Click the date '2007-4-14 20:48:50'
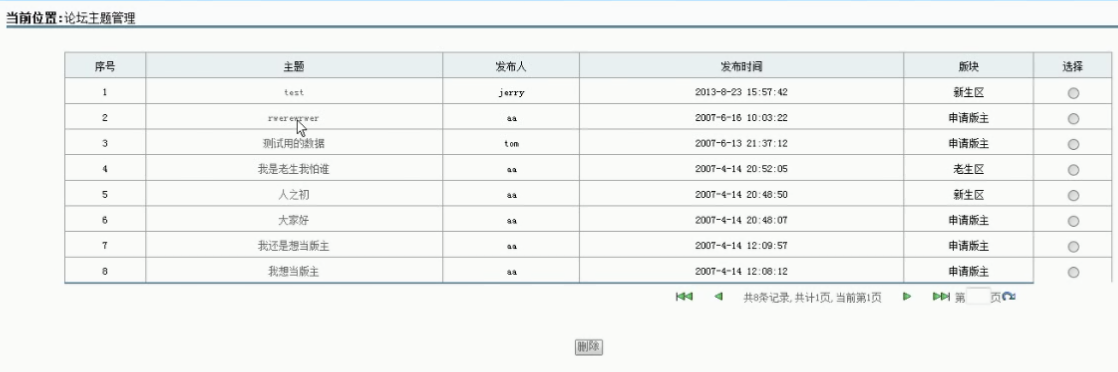The width and height of the screenshot is (1118, 372). (741, 195)
